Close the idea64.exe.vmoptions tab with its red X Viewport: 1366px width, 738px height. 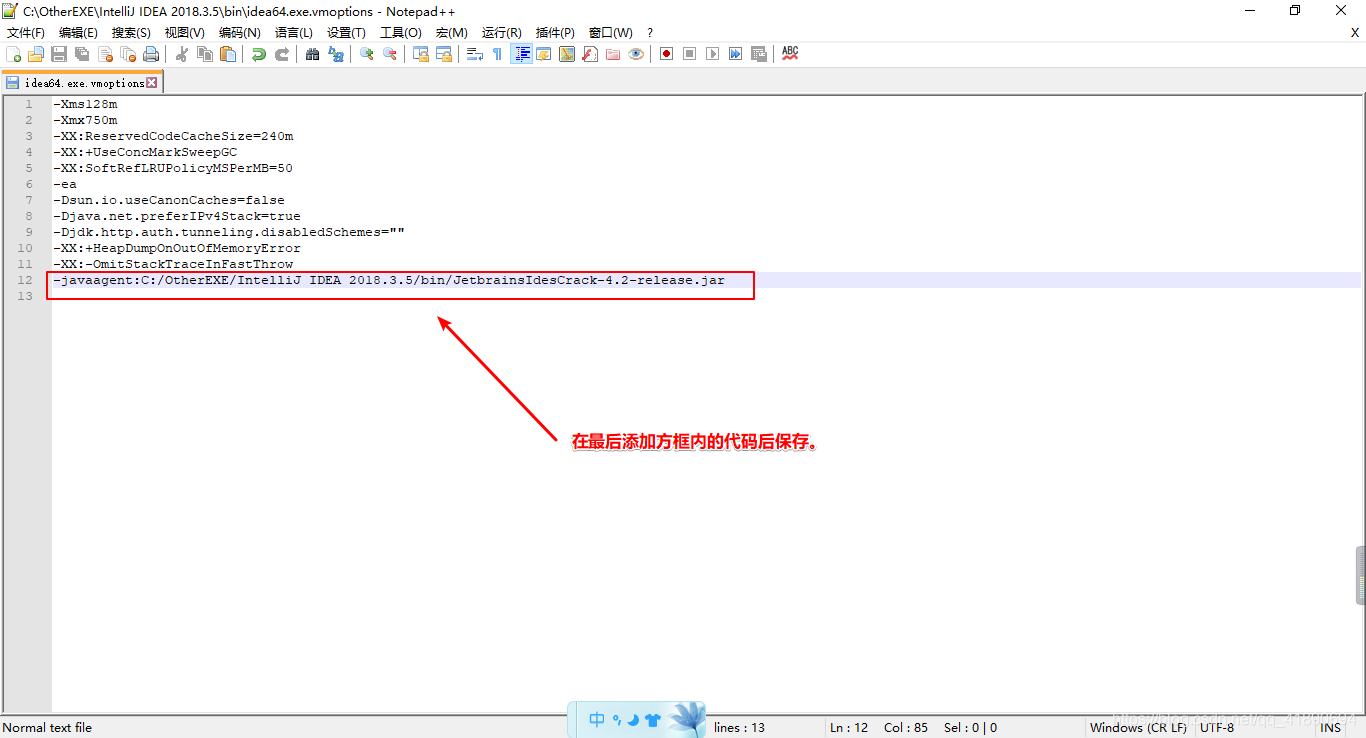tap(152, 83)
